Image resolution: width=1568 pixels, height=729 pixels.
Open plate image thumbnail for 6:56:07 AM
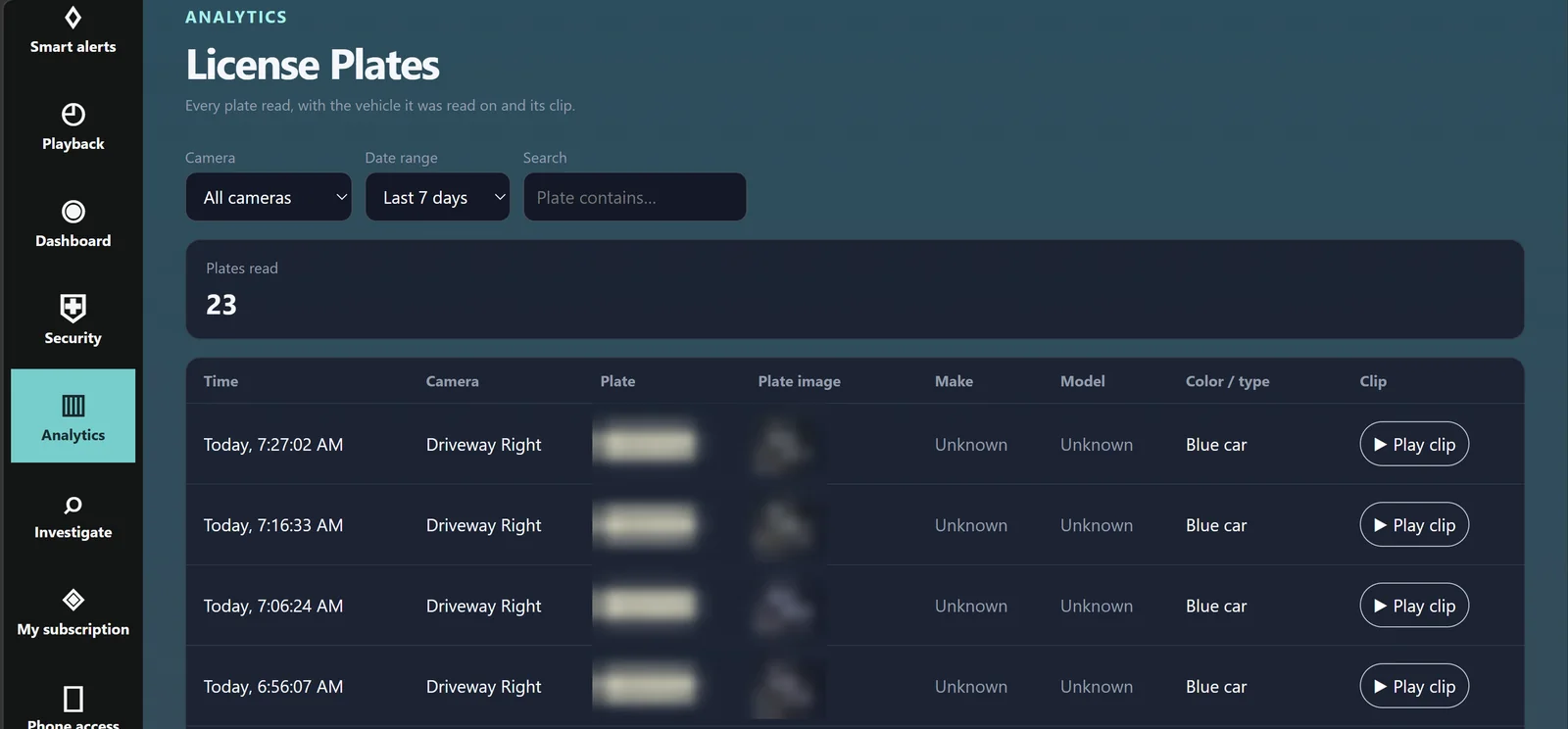(785, 687)
